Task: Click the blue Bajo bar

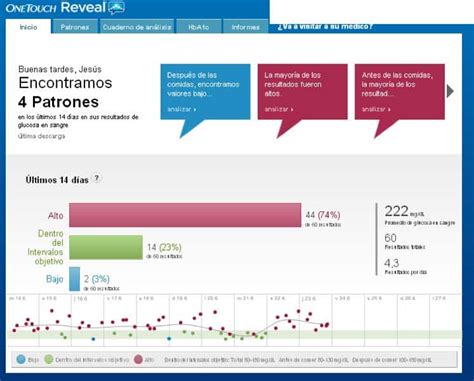Action: click(74, 279)
